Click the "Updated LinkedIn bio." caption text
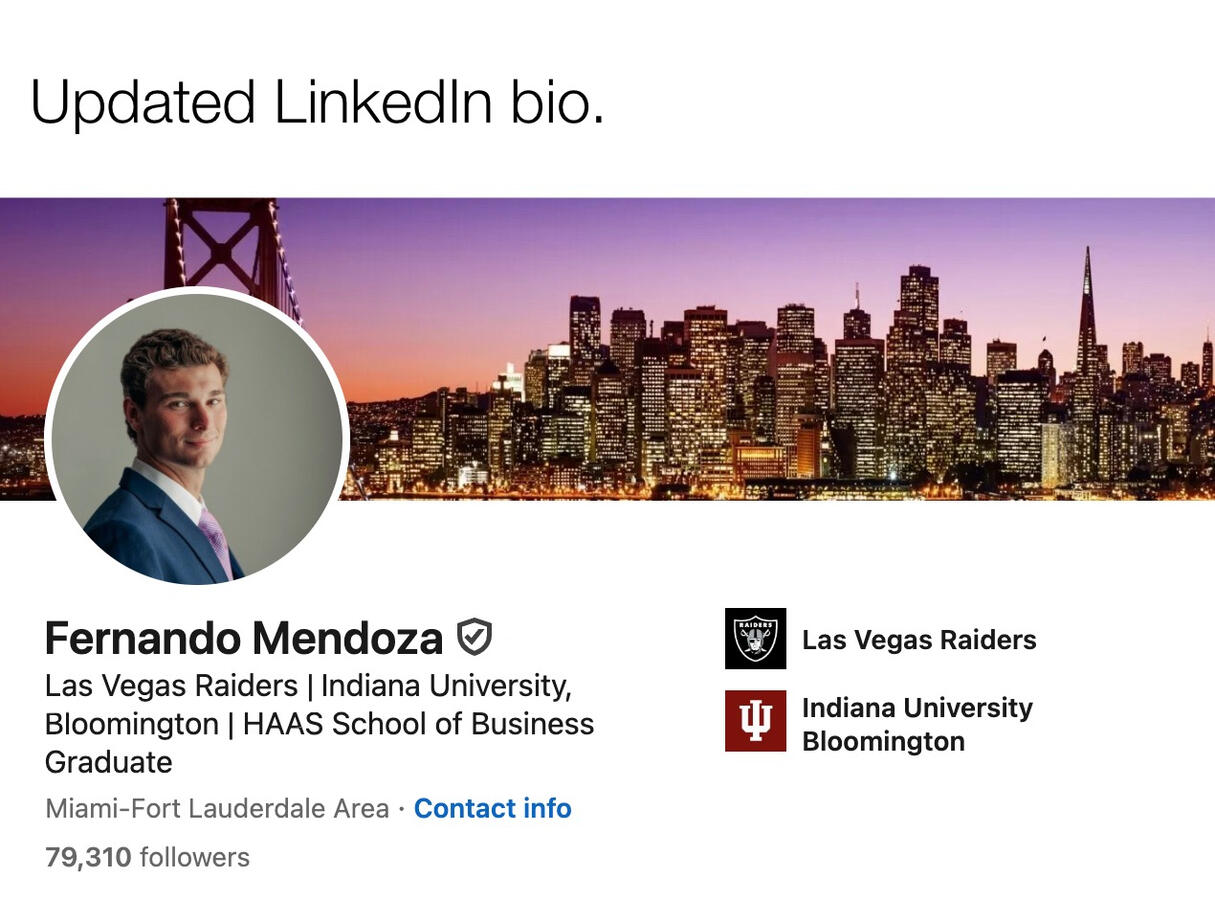This screenshot has height=900, width=1215. click(x=317, y=102)
